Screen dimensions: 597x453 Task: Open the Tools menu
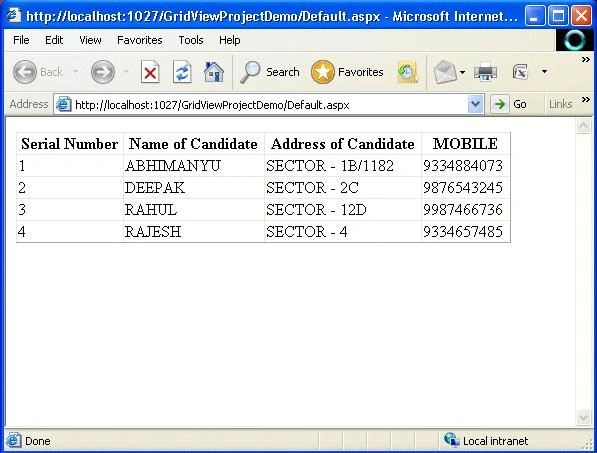pos(191,40)
